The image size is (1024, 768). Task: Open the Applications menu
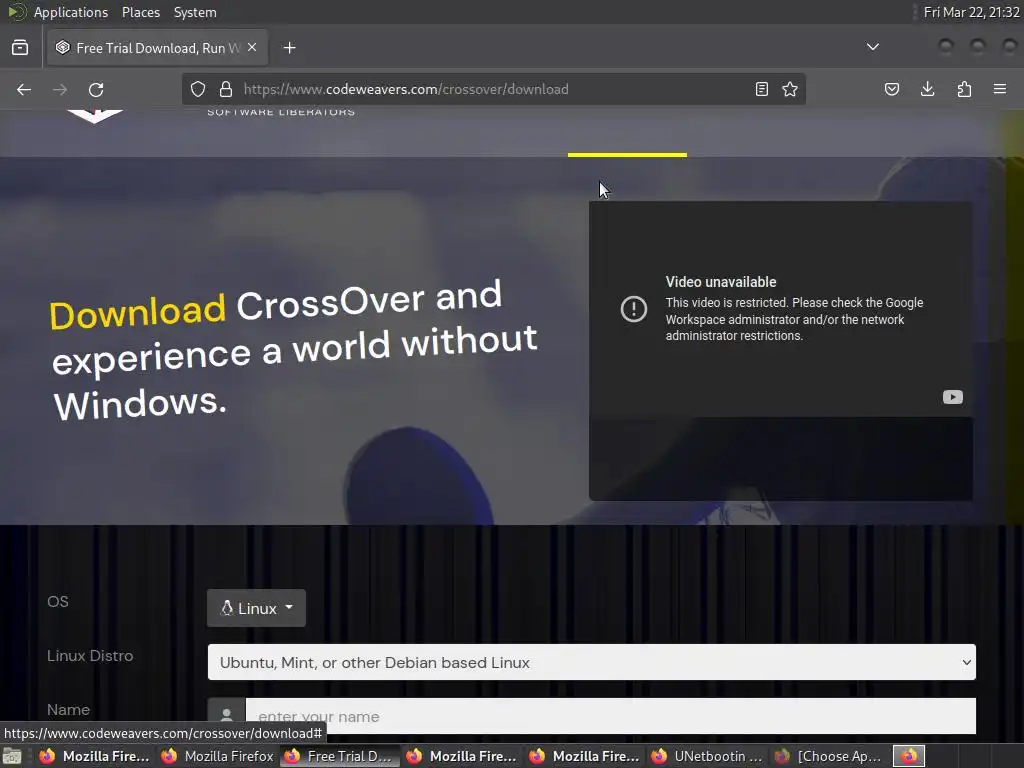click(x=71, y=12)
